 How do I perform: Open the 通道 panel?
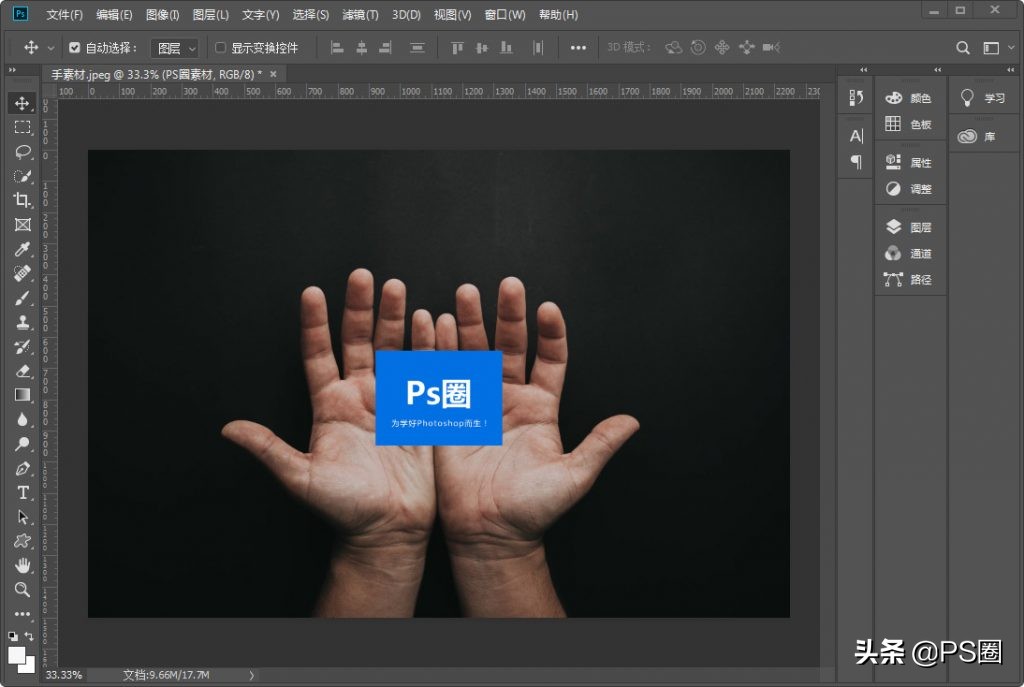tap(908, 253)
